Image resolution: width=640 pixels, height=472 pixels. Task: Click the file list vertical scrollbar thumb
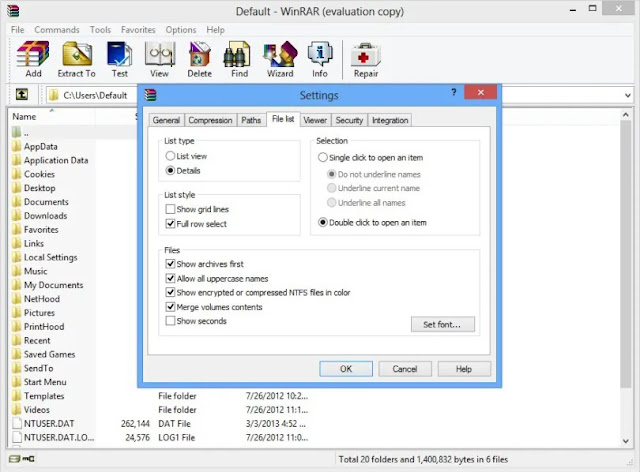(626, 254)
